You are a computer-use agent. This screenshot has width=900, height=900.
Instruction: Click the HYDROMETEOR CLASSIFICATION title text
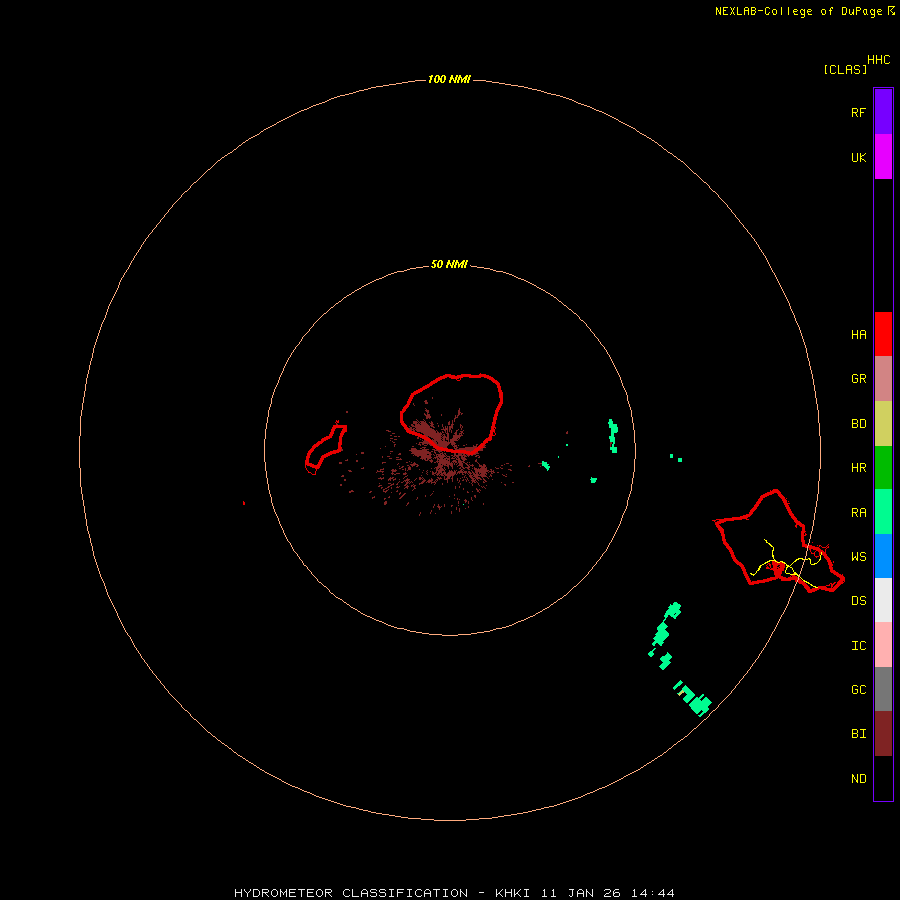351,893
